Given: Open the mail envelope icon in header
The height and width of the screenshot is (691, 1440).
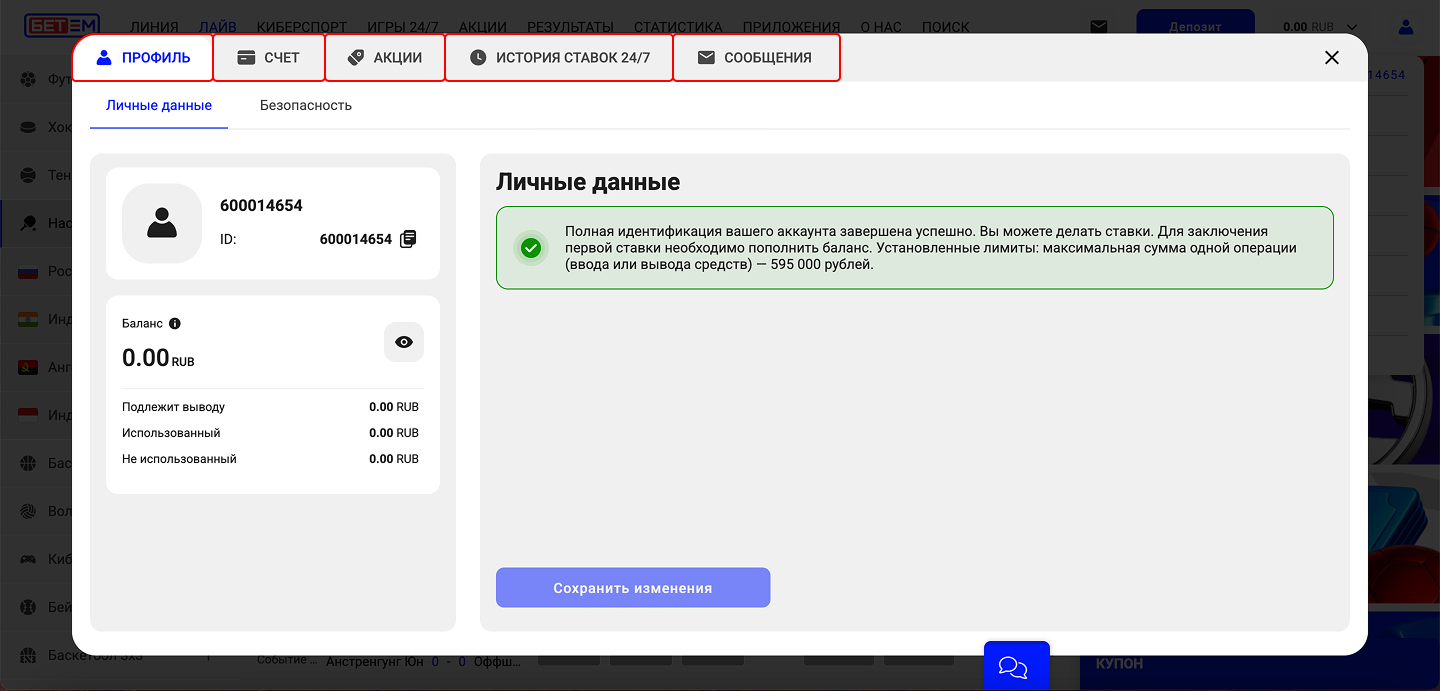Looking at the screenshot, I should point(1099,27).
